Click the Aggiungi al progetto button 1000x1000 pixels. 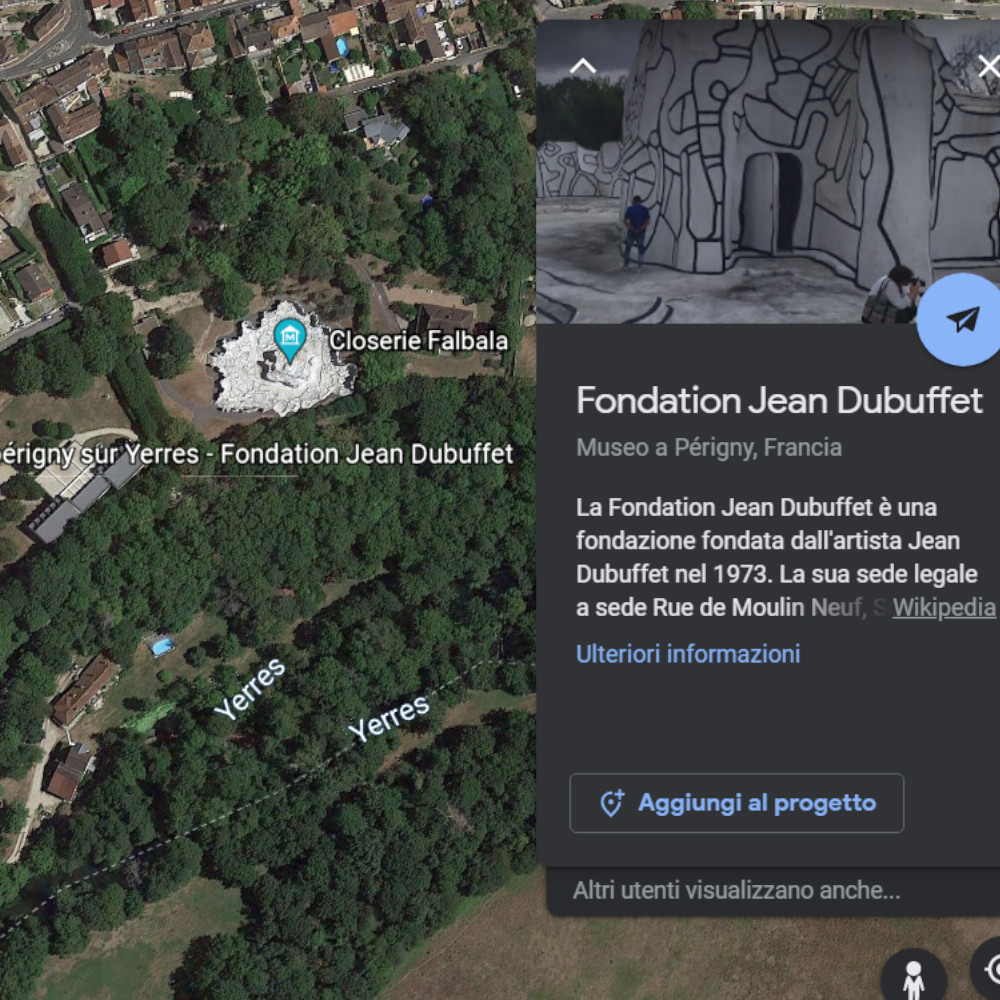737,803
